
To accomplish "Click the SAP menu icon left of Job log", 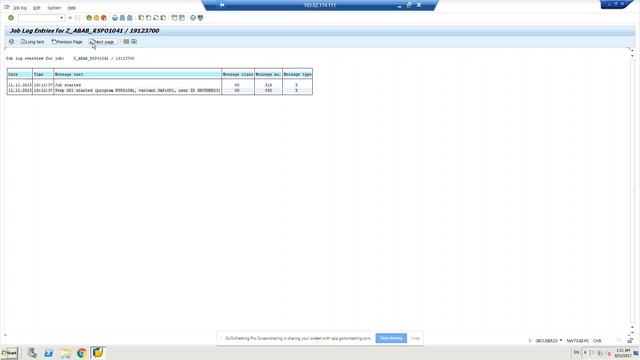I will 7,7.
